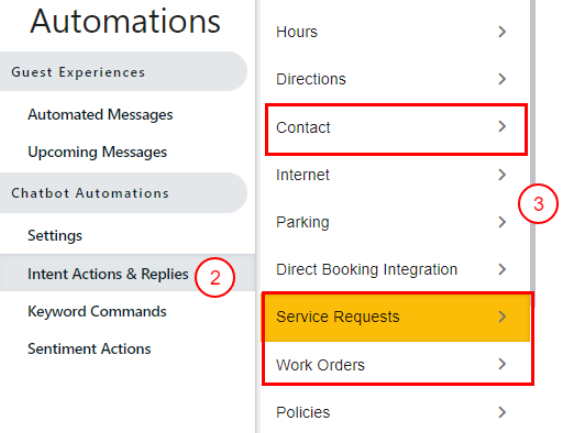Click the chevron next to Contact
This screenshot has width=579, height=433.
point(501,127)
